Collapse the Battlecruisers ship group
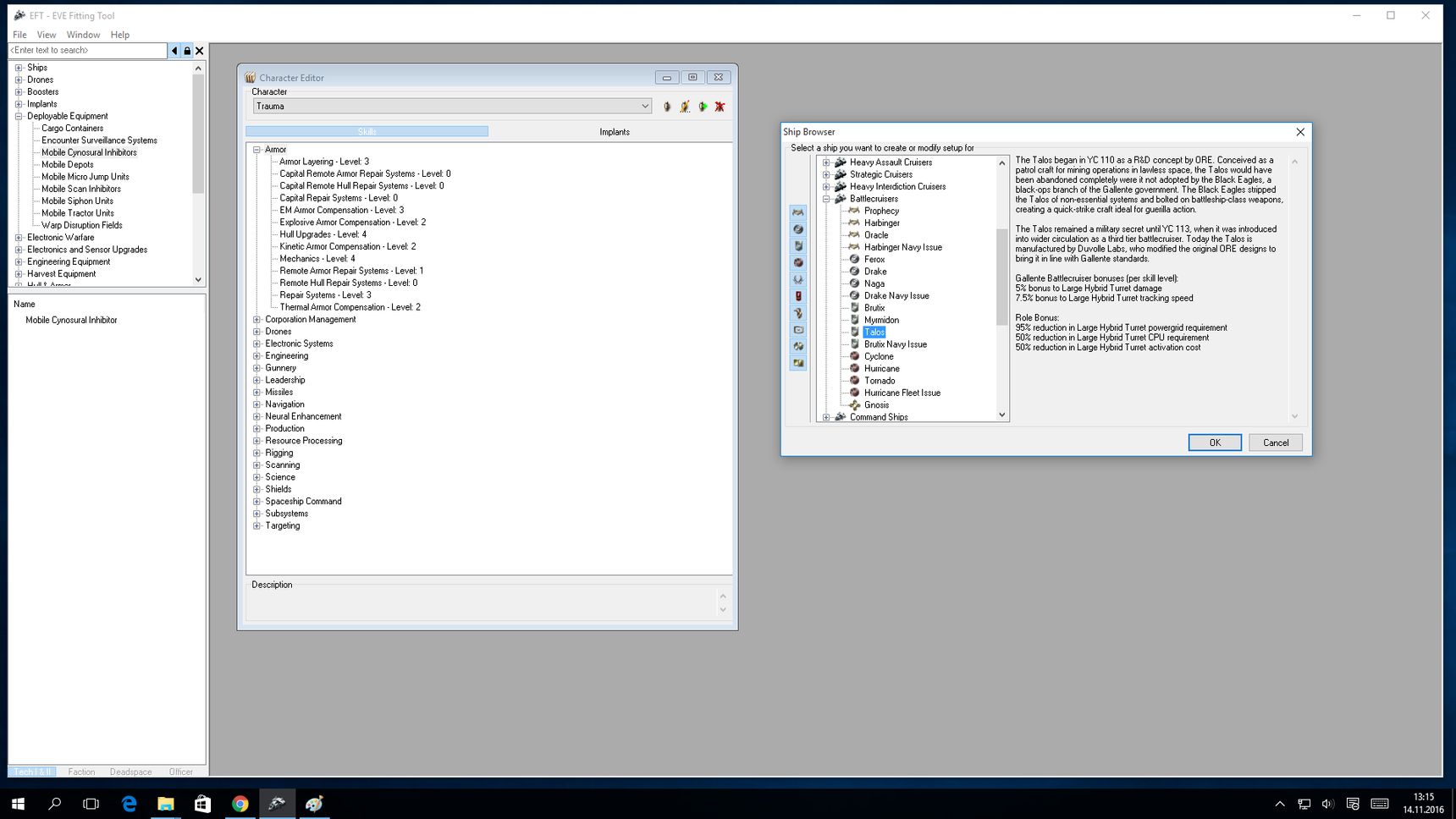 pos(826,199)
